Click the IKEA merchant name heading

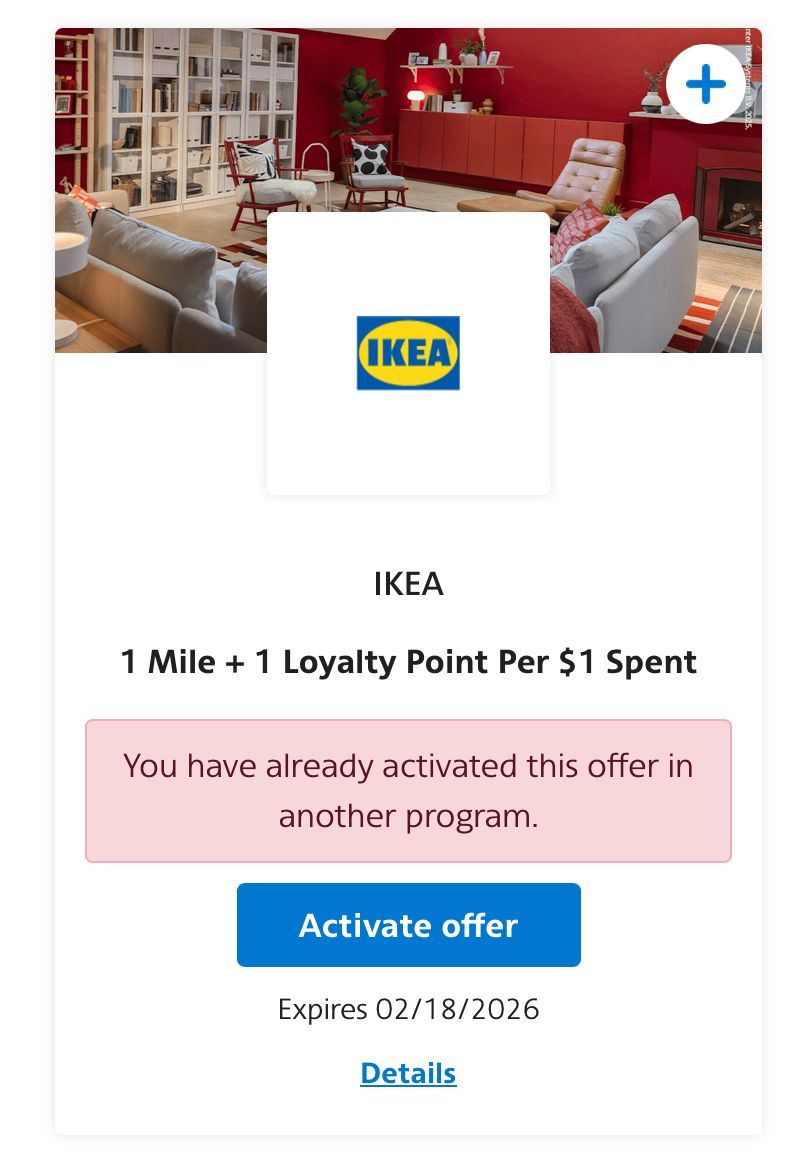[x=409, y=584]
